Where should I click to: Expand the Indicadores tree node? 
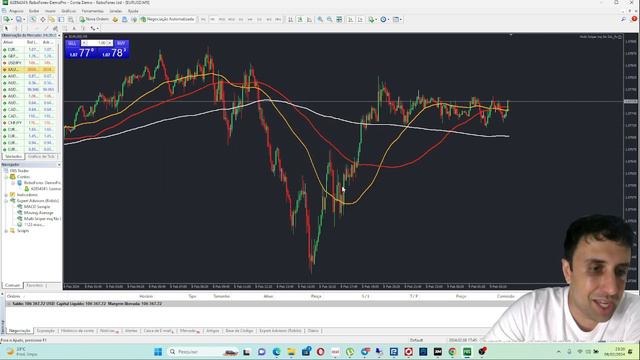tap(7, 195)
